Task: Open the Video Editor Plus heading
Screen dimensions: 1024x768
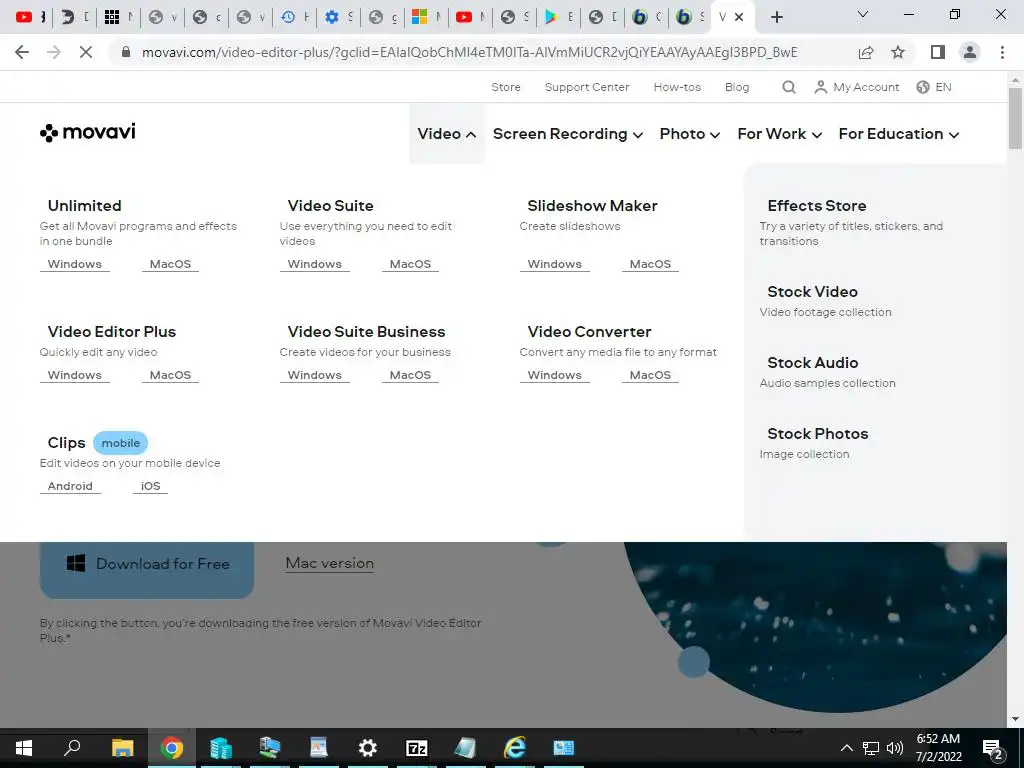Action: pos(112,332)
